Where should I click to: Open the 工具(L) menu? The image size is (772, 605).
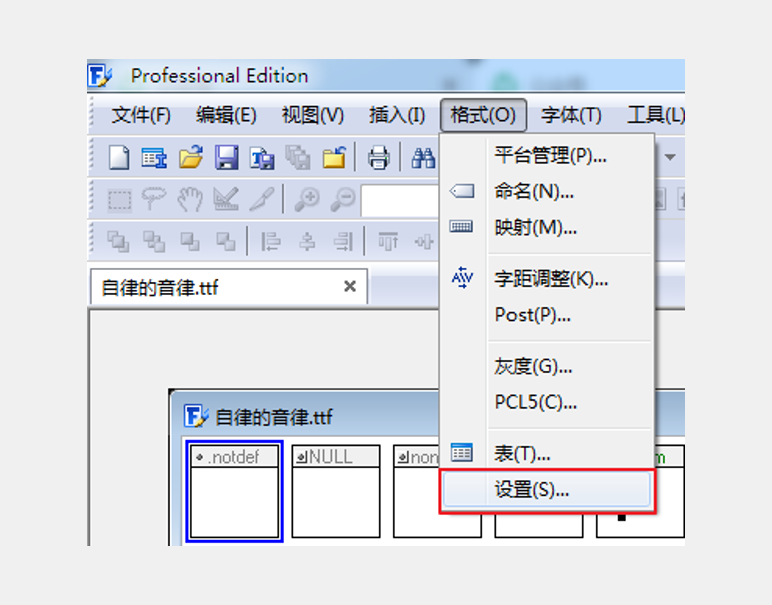pos(655,116)
